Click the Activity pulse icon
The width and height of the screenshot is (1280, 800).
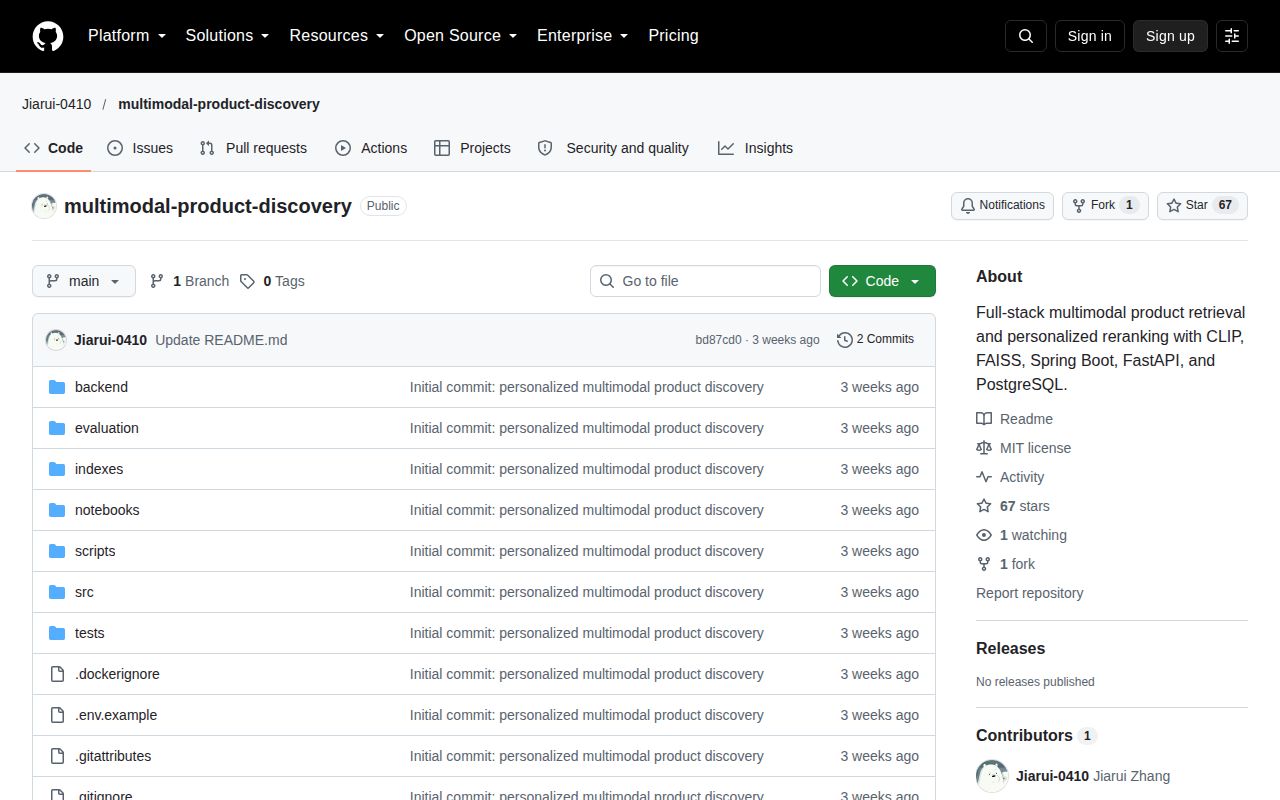tap(984, 477)
